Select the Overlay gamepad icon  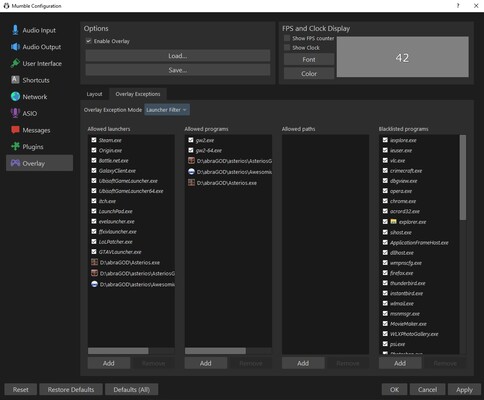pos(15,163)
